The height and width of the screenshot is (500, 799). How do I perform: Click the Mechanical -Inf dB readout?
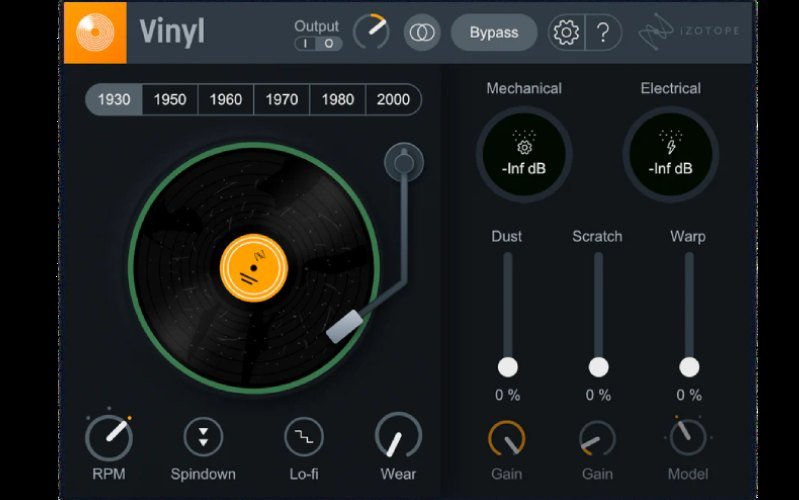[524, 169]
